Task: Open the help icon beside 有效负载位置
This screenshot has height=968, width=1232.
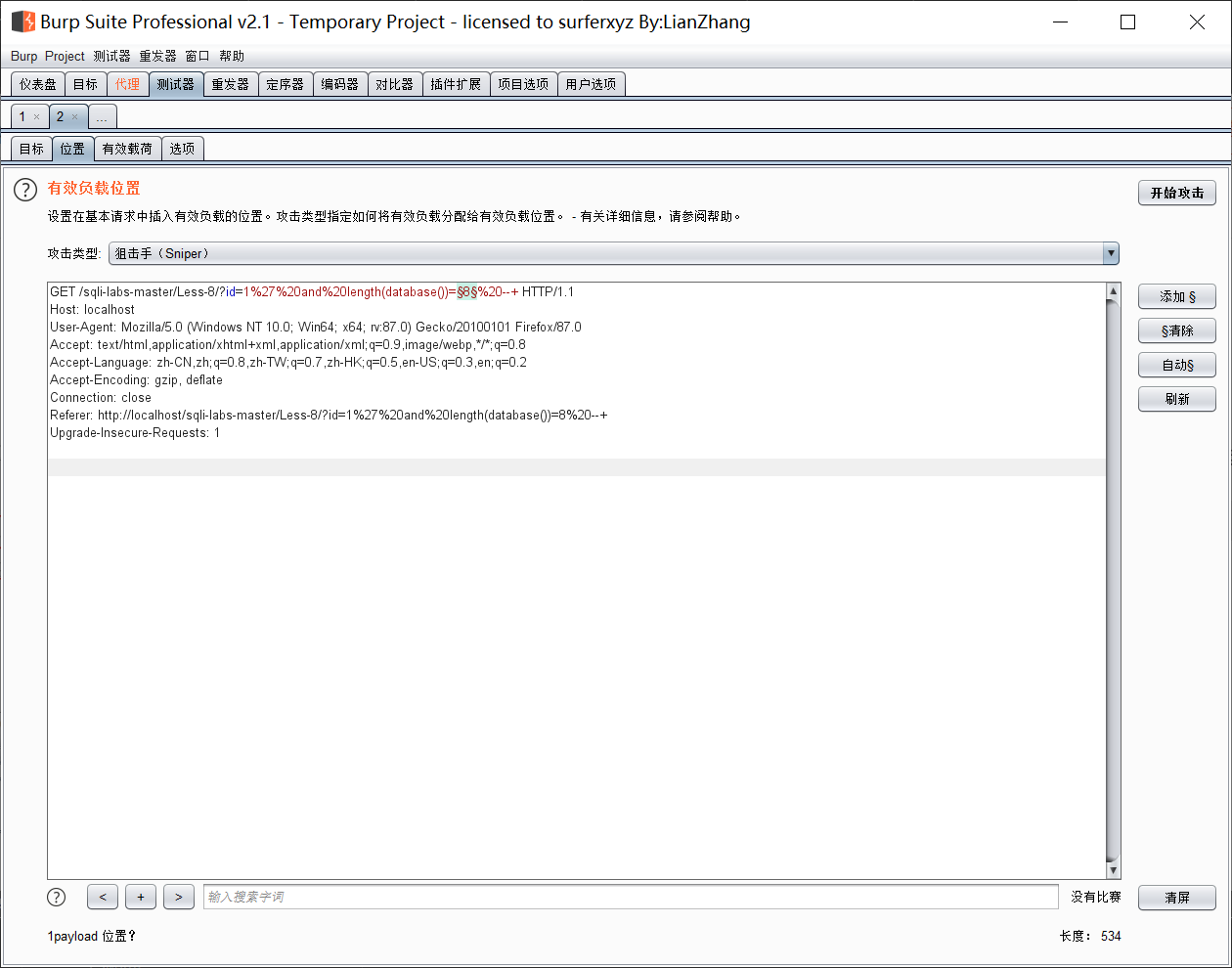Action: (25, 190)
